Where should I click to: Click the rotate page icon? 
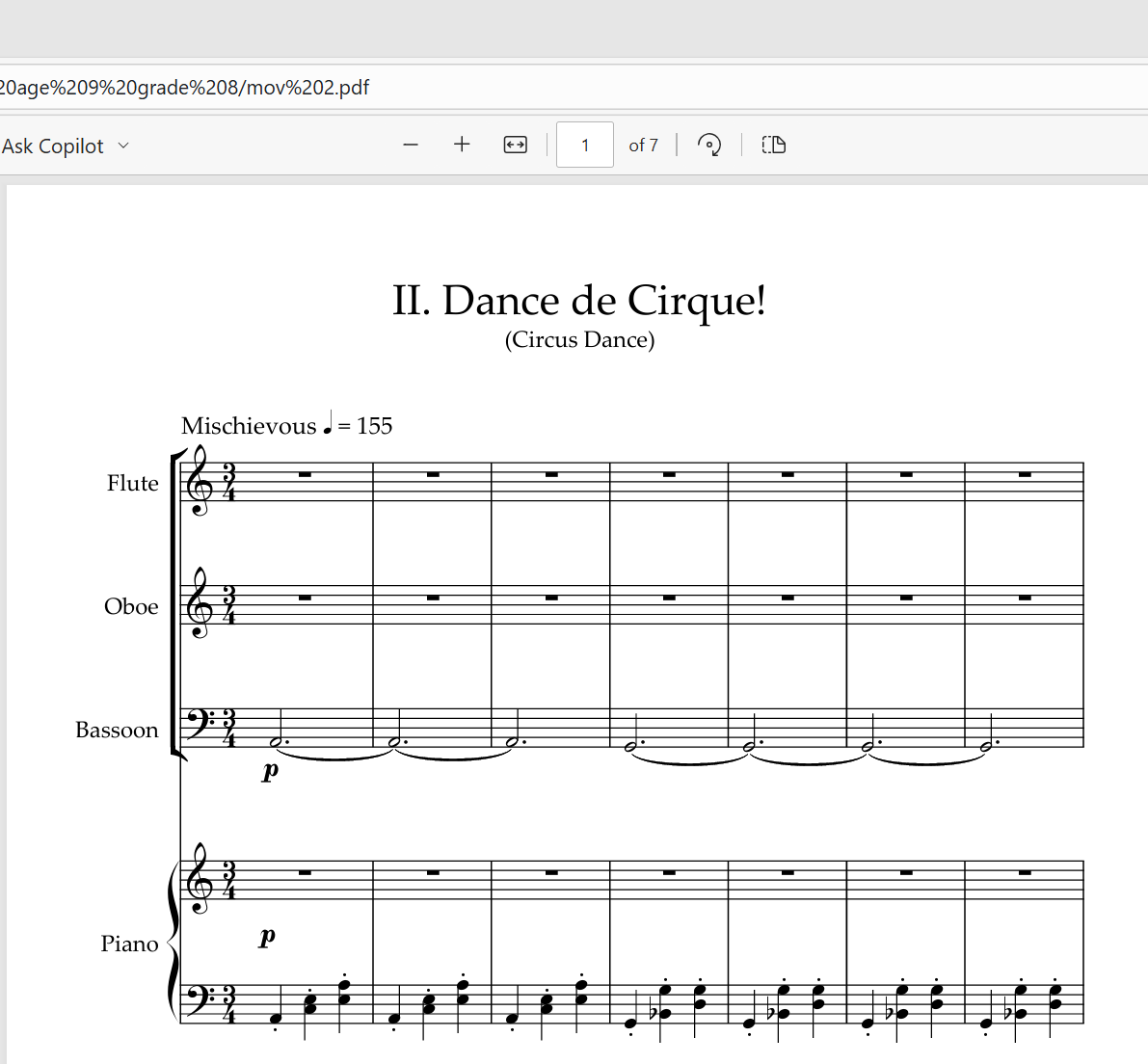click(708, 145)
